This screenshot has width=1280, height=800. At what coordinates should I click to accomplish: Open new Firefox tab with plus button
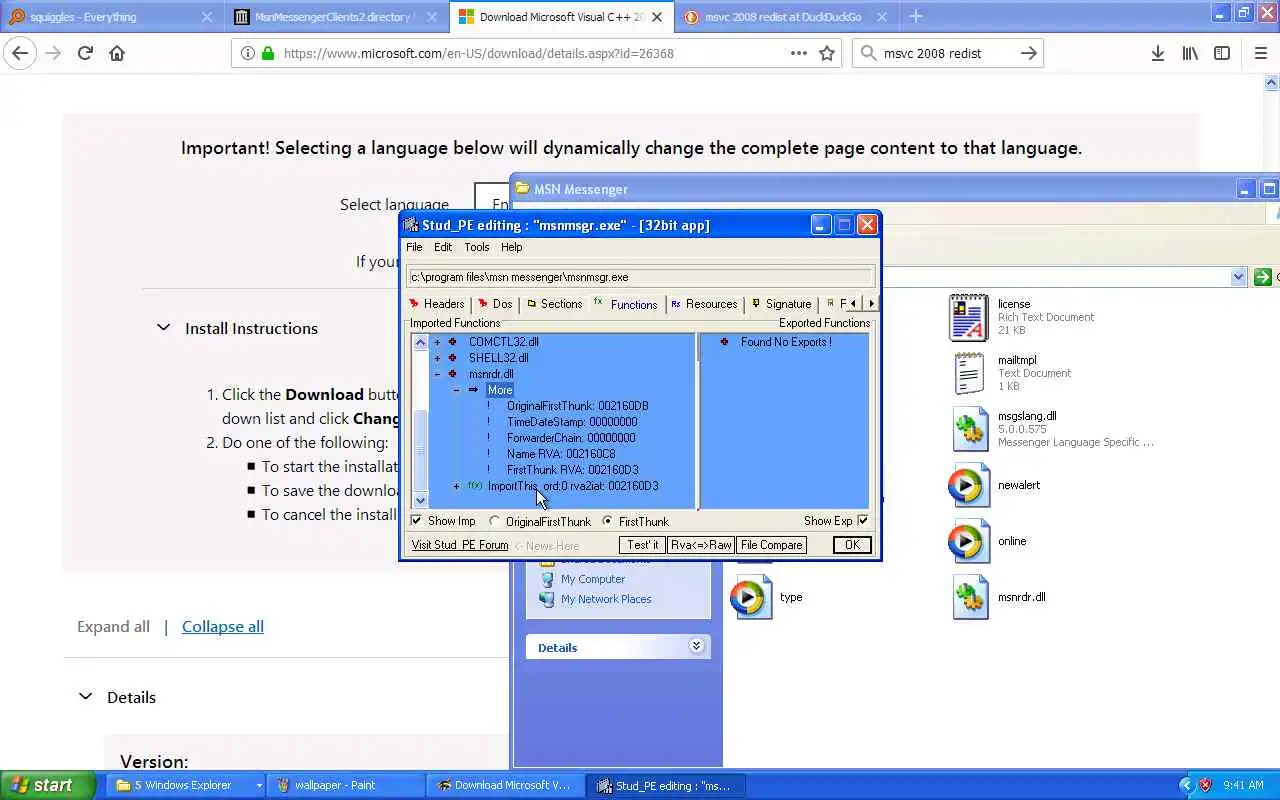(x=916, y=16)
